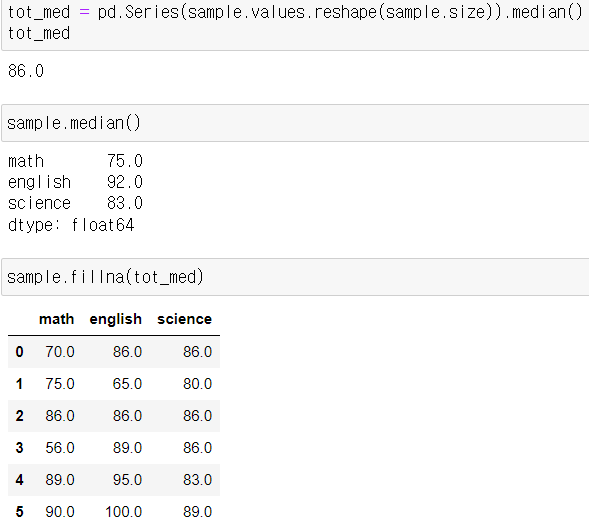Viewport: 589px width, 529px height.
Task: Click the second line tot_med in first cell
Action: click(x=39, y=33)
